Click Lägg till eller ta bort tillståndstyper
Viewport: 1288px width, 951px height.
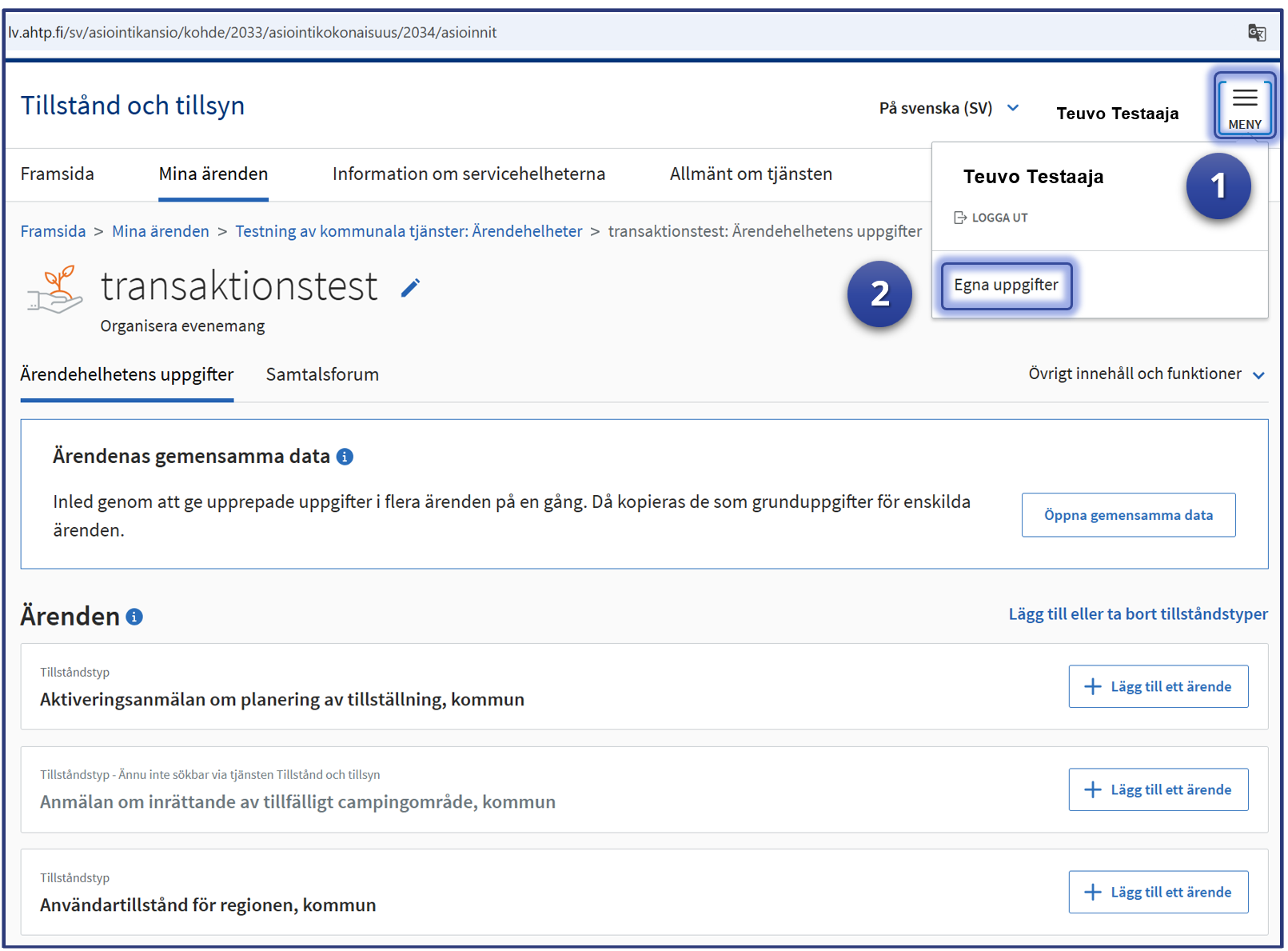pyautogui.click(x=1137, y=614)
